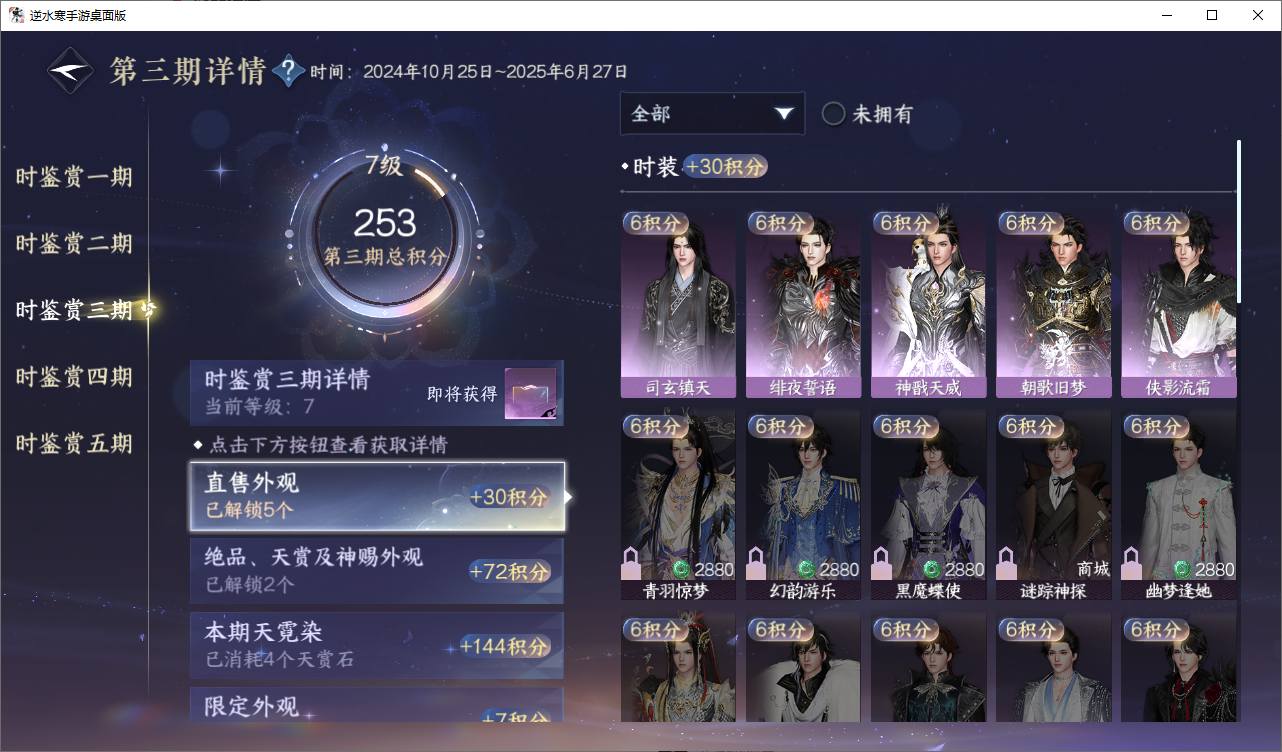Click the wardrobe icon on 谜踪神探 card
This screenshot has height=752, width=1282.
pyautogui.click(x=1006, y=563)
